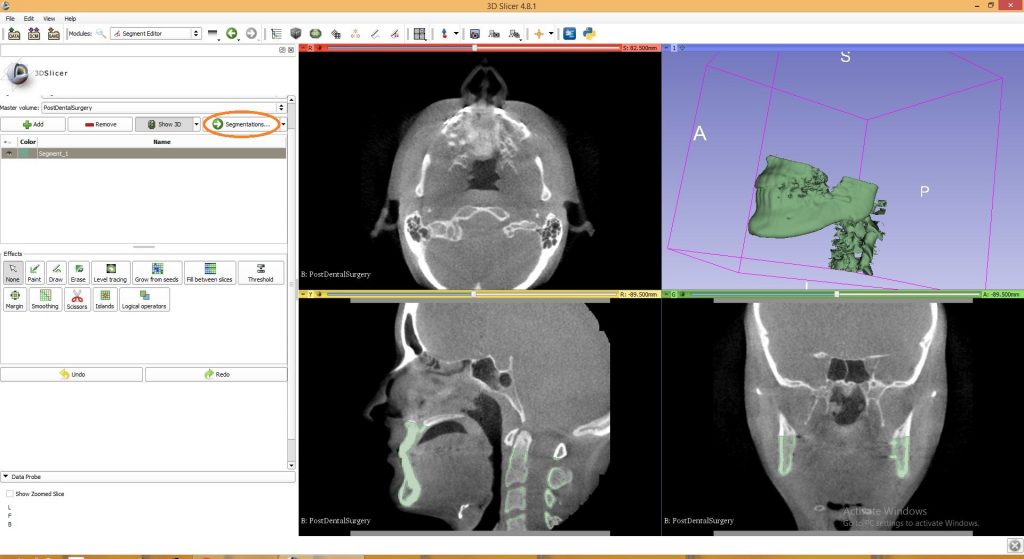Toggle the green slice view pin icon
This screenshot has width=1024, height=559.
pyautogui.click(x=667, y=295)
